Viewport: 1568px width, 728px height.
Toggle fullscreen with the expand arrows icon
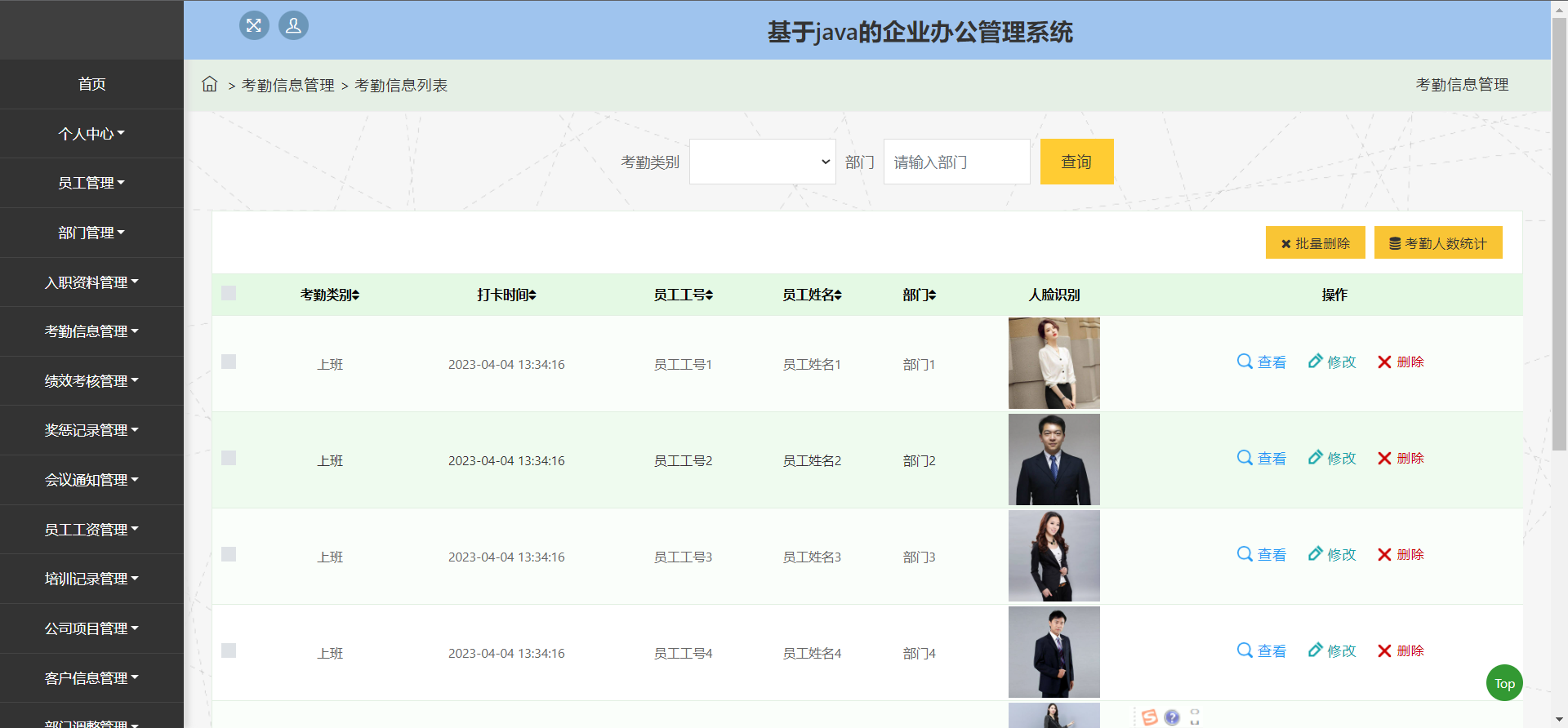(254, 25)
